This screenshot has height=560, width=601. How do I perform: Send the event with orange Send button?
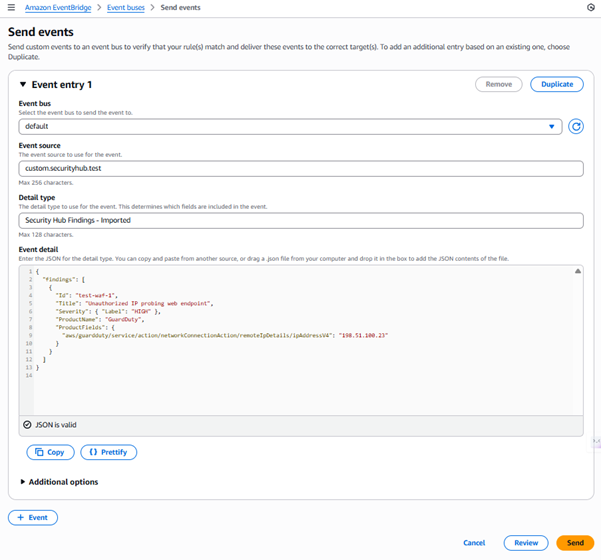click(575, 543)
